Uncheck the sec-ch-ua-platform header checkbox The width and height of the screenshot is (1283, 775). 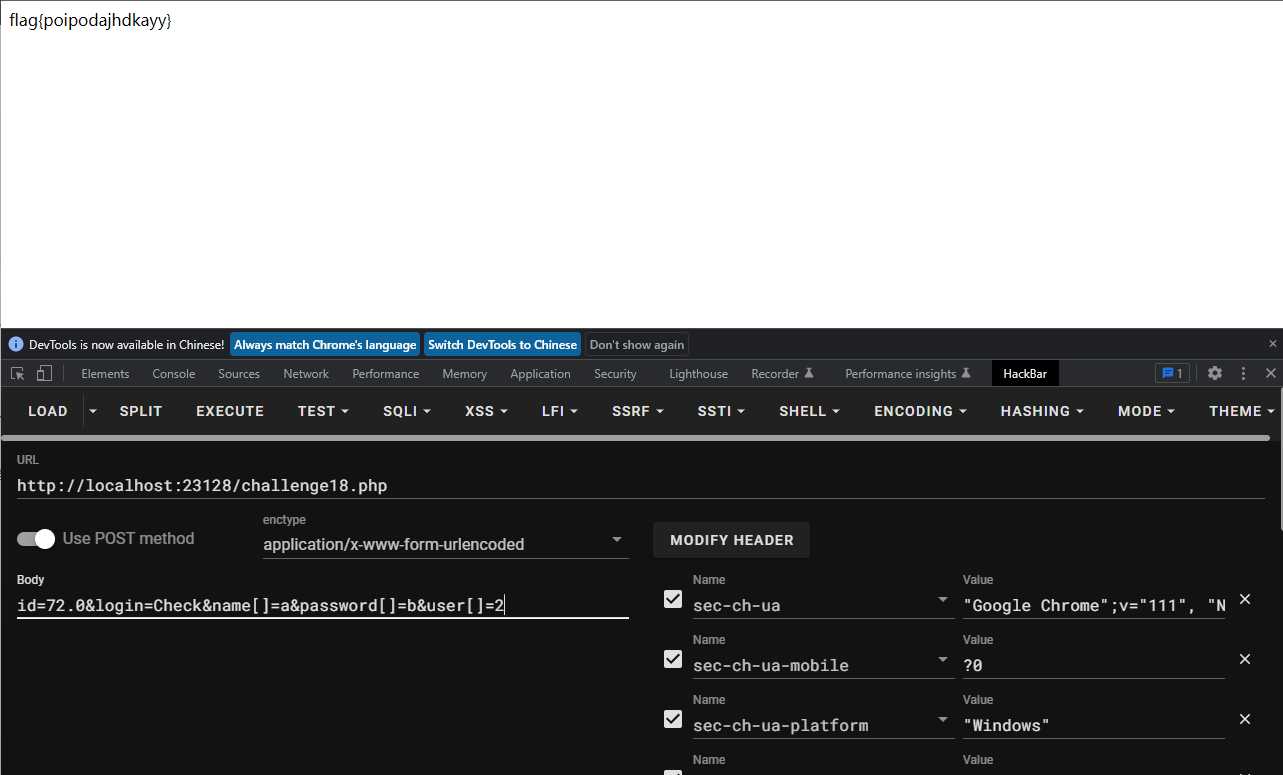(673, 719)
